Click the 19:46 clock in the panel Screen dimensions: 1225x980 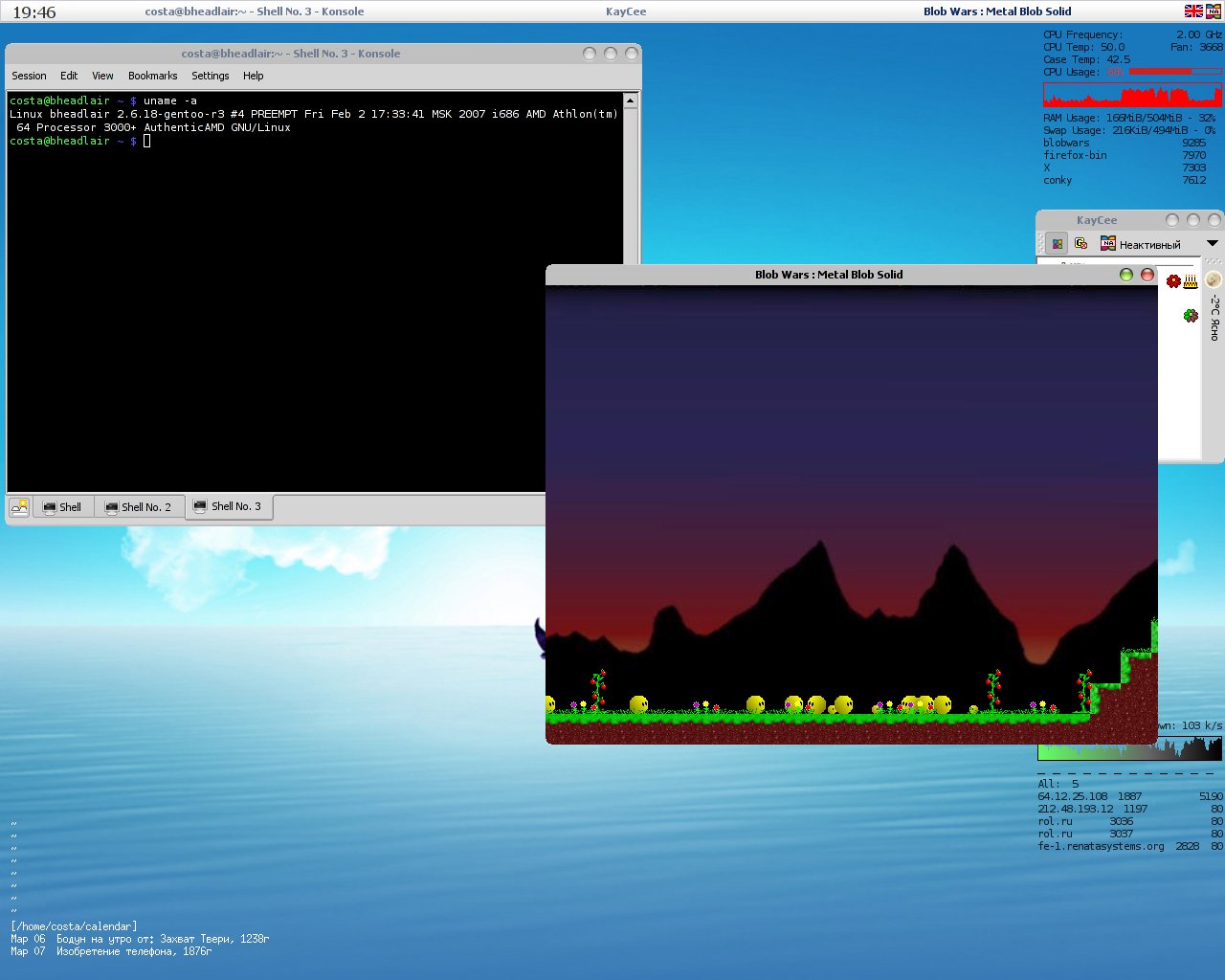coord(34,12)
